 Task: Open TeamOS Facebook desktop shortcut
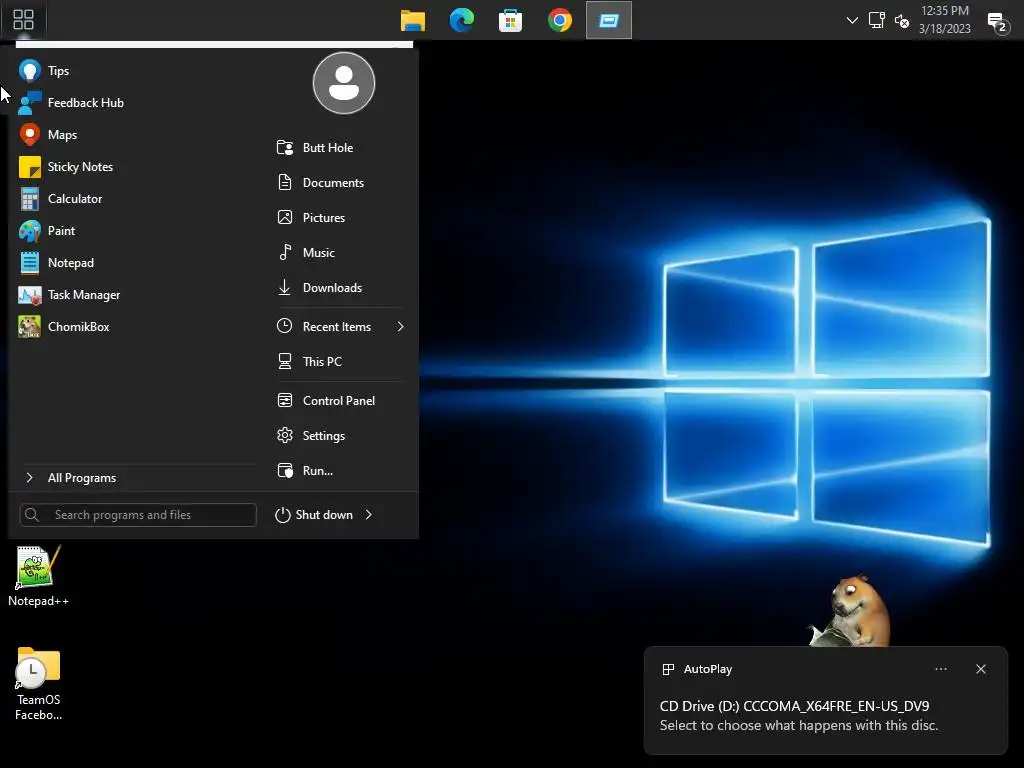(x=39, y=684)
